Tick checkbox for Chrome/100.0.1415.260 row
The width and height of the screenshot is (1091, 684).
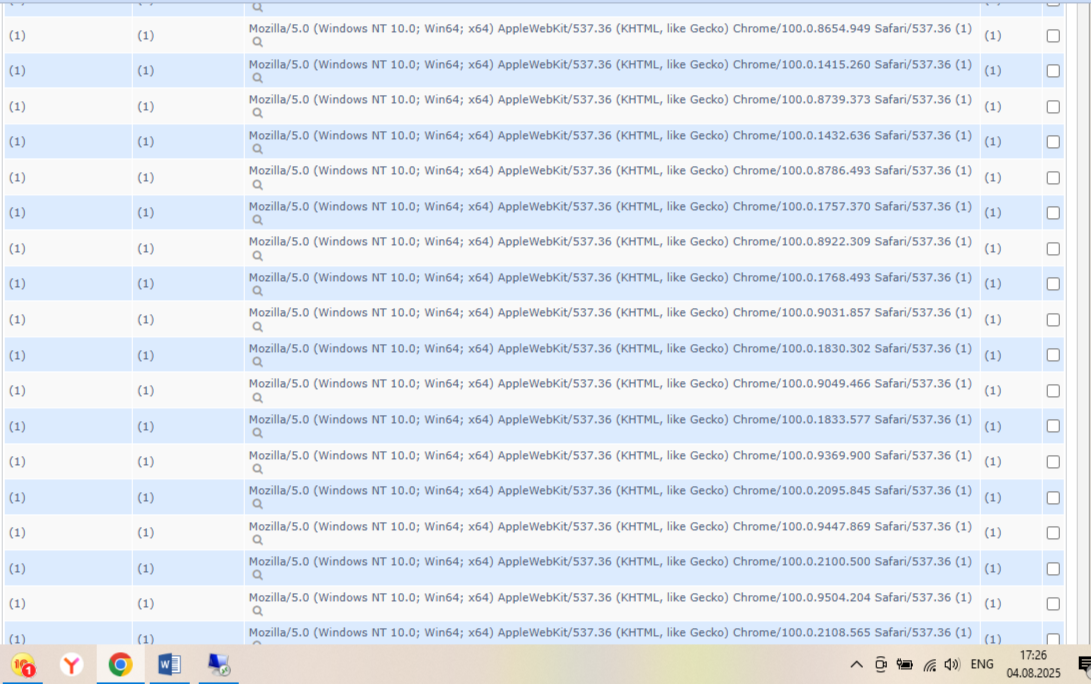[1053, 71]
